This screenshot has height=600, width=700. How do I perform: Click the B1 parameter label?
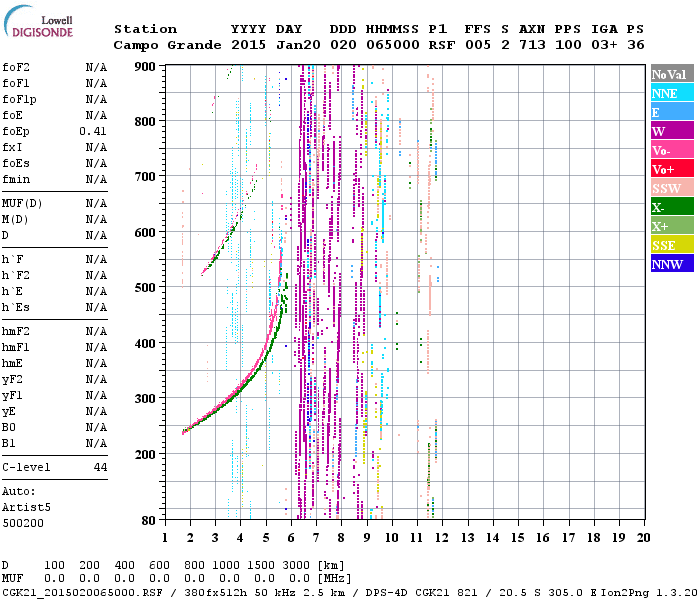tap(9, 443)
